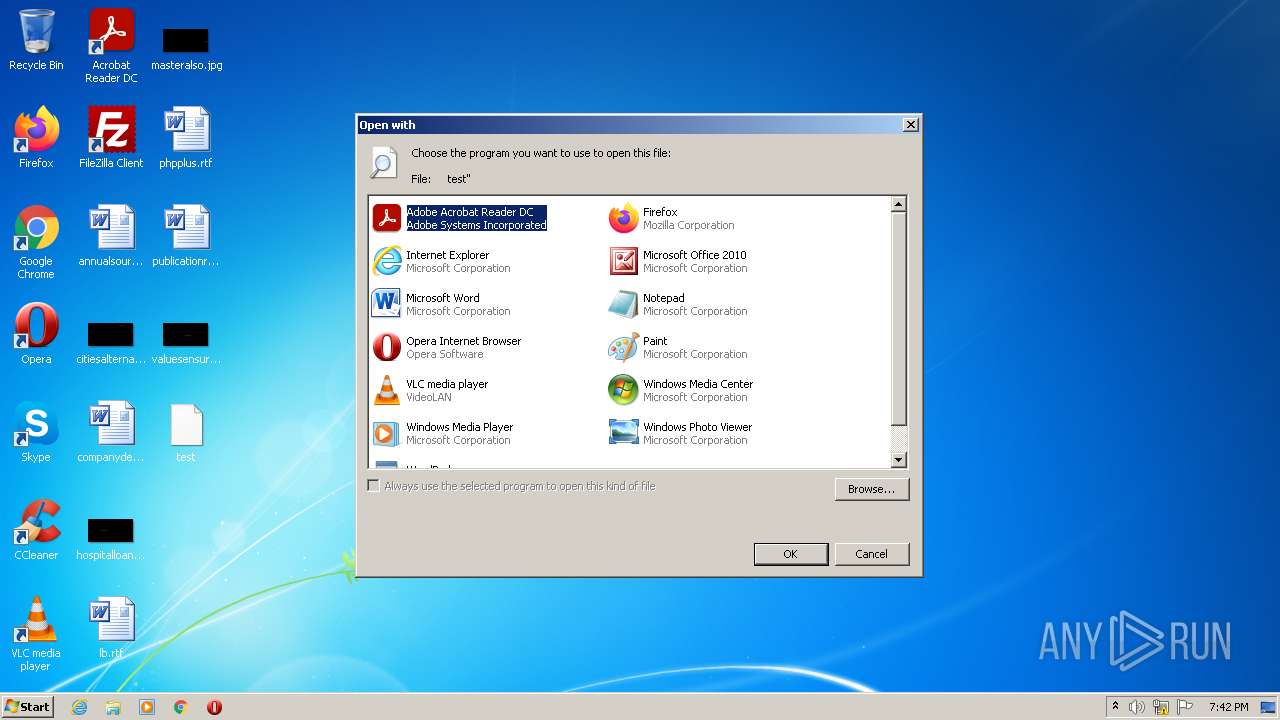This screenshot has width=1280, height=720.
Task: Open Opera from the taskbar
Action: pyautogui.click(x=214, y=707)
